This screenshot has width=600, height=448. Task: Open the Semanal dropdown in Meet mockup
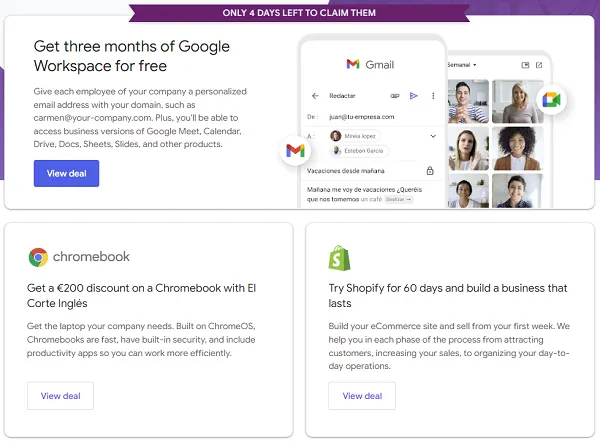coord(462,65)
